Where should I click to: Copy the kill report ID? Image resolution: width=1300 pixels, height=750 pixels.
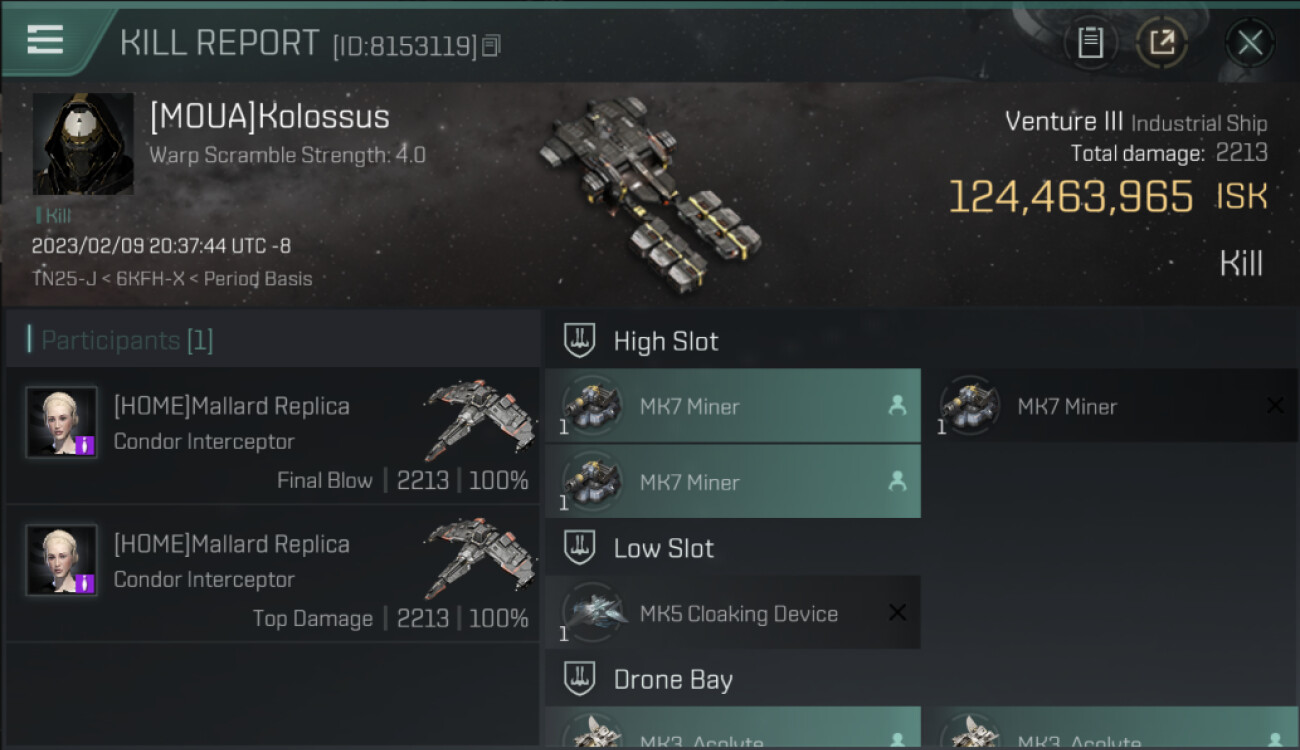(491, 46)
